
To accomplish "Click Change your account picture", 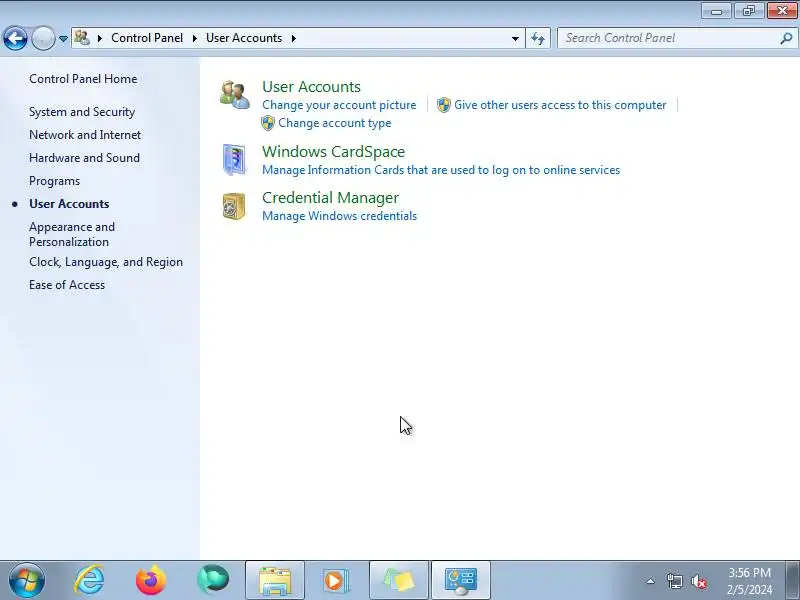I will tap(339, 105).
